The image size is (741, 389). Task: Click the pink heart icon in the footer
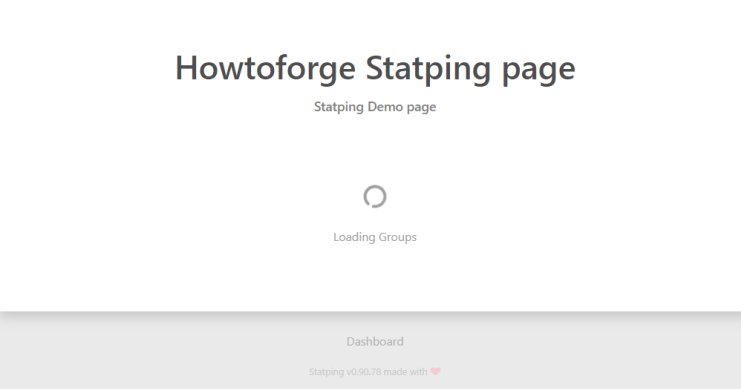(435, 372)
